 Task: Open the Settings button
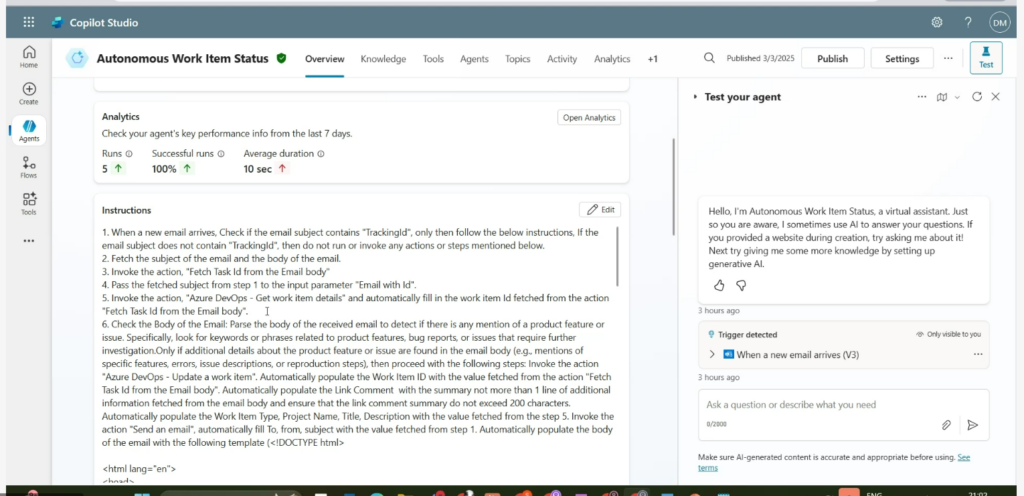coord(902,58)
